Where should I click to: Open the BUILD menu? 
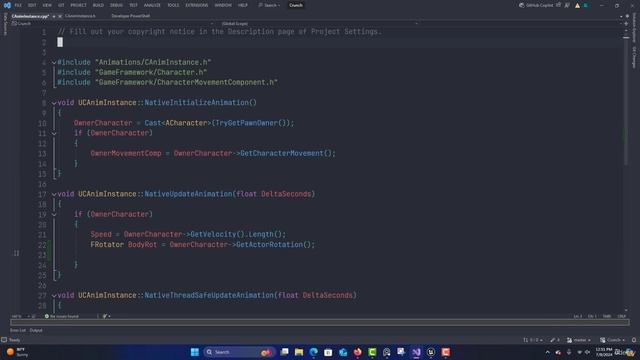click(98, 5)
